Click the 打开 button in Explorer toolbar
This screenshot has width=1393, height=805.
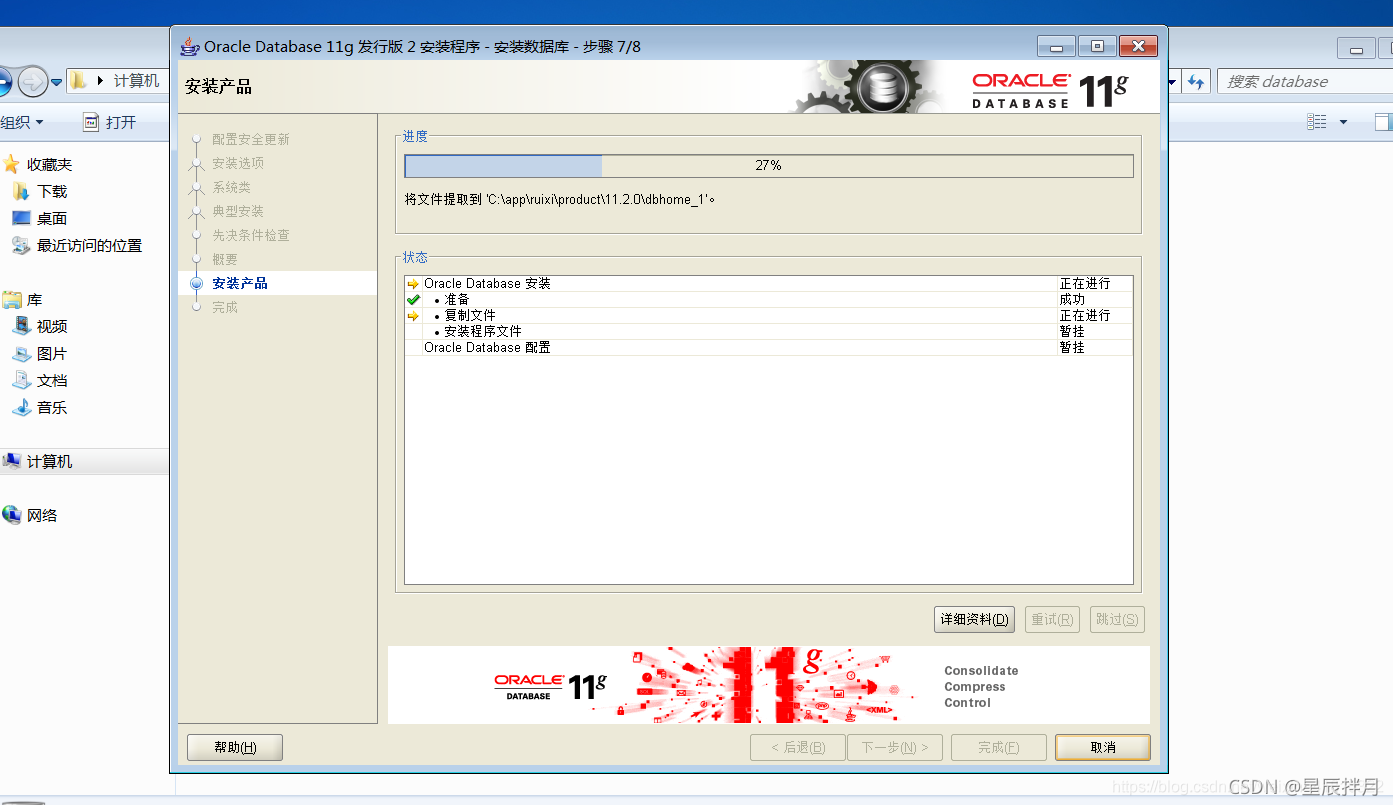(109, 122)
